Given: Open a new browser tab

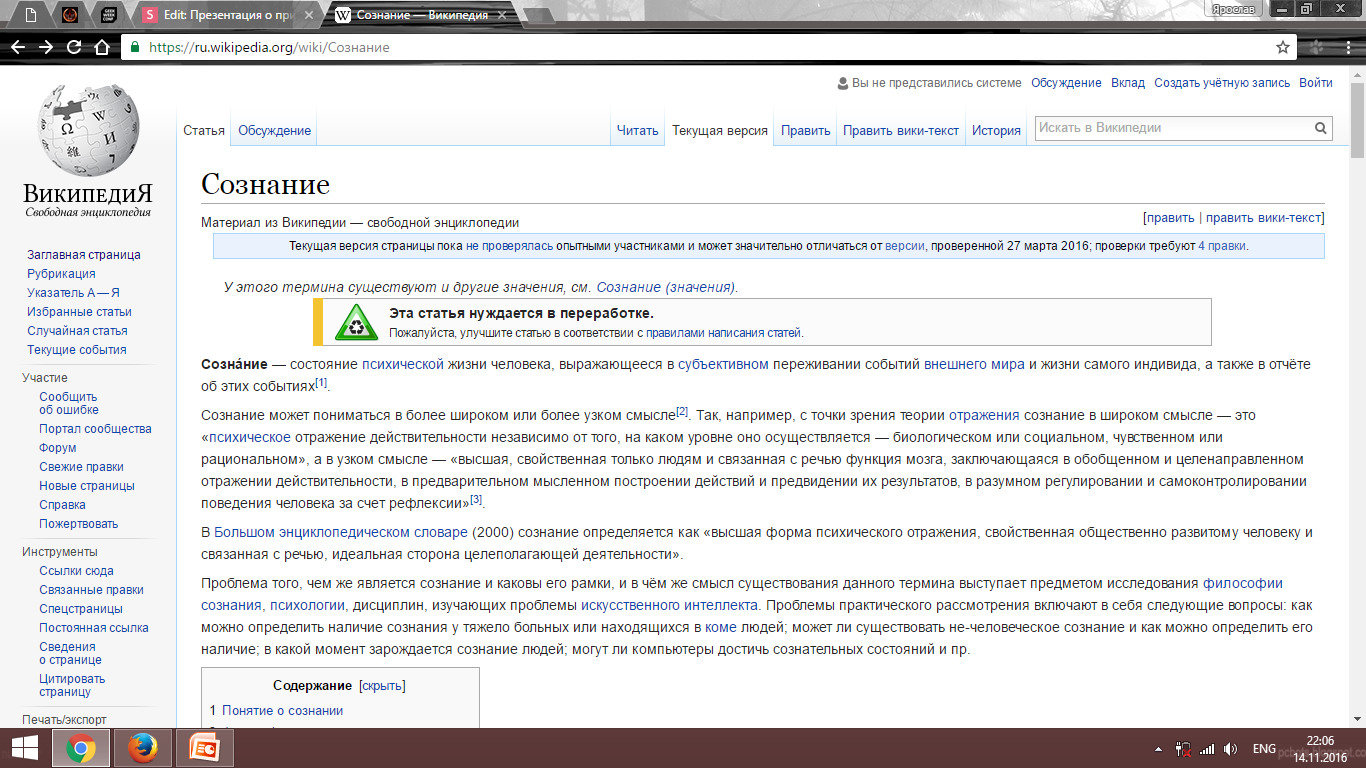Looking at the screenshot, I should (x=541, y=15).
